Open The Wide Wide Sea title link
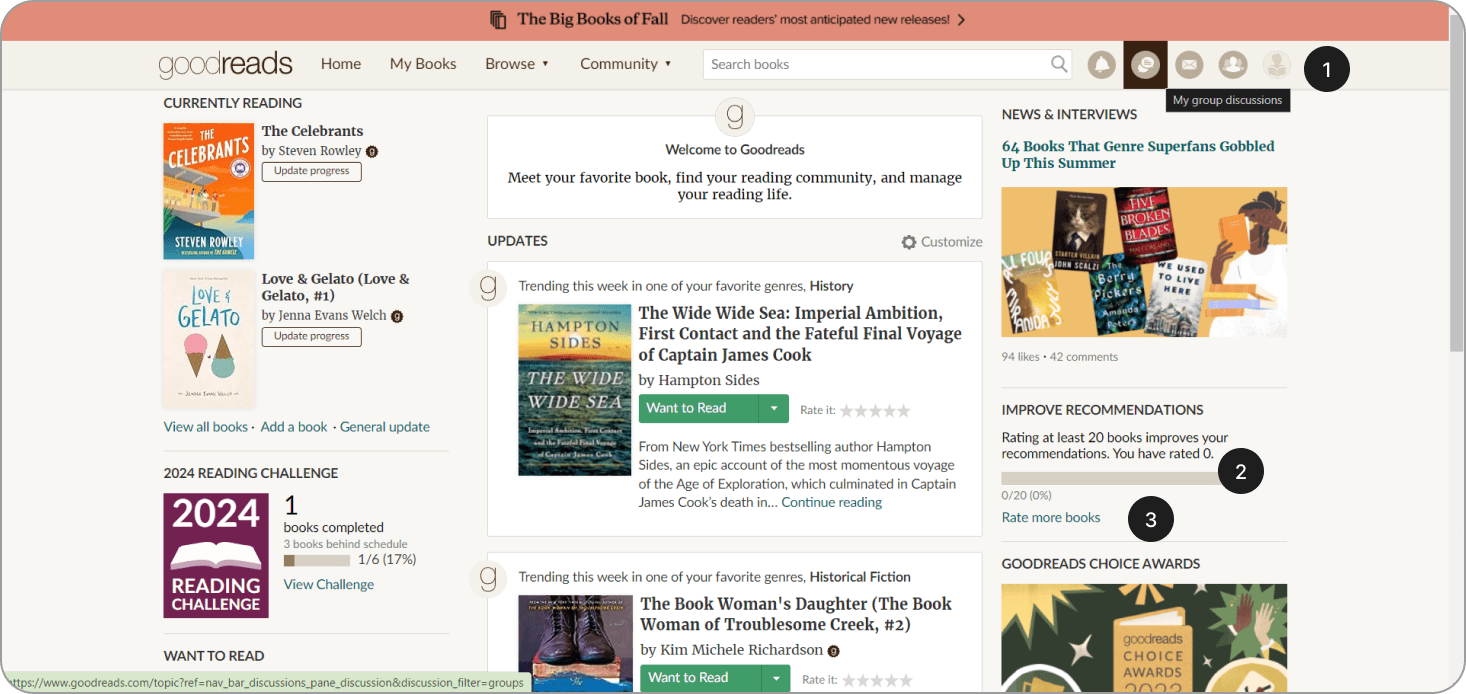Viewport: 1466px width, 694px height. click(x=800, y=334)
